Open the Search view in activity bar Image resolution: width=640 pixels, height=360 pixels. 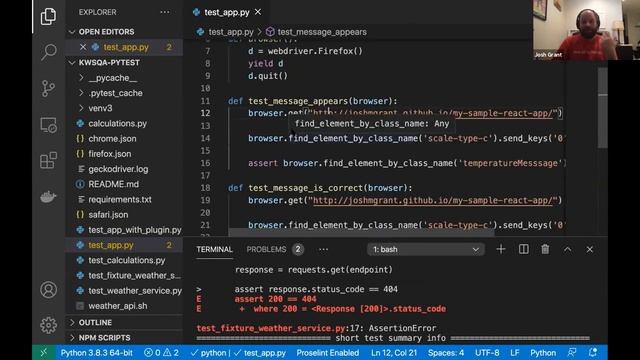point(48,52)
